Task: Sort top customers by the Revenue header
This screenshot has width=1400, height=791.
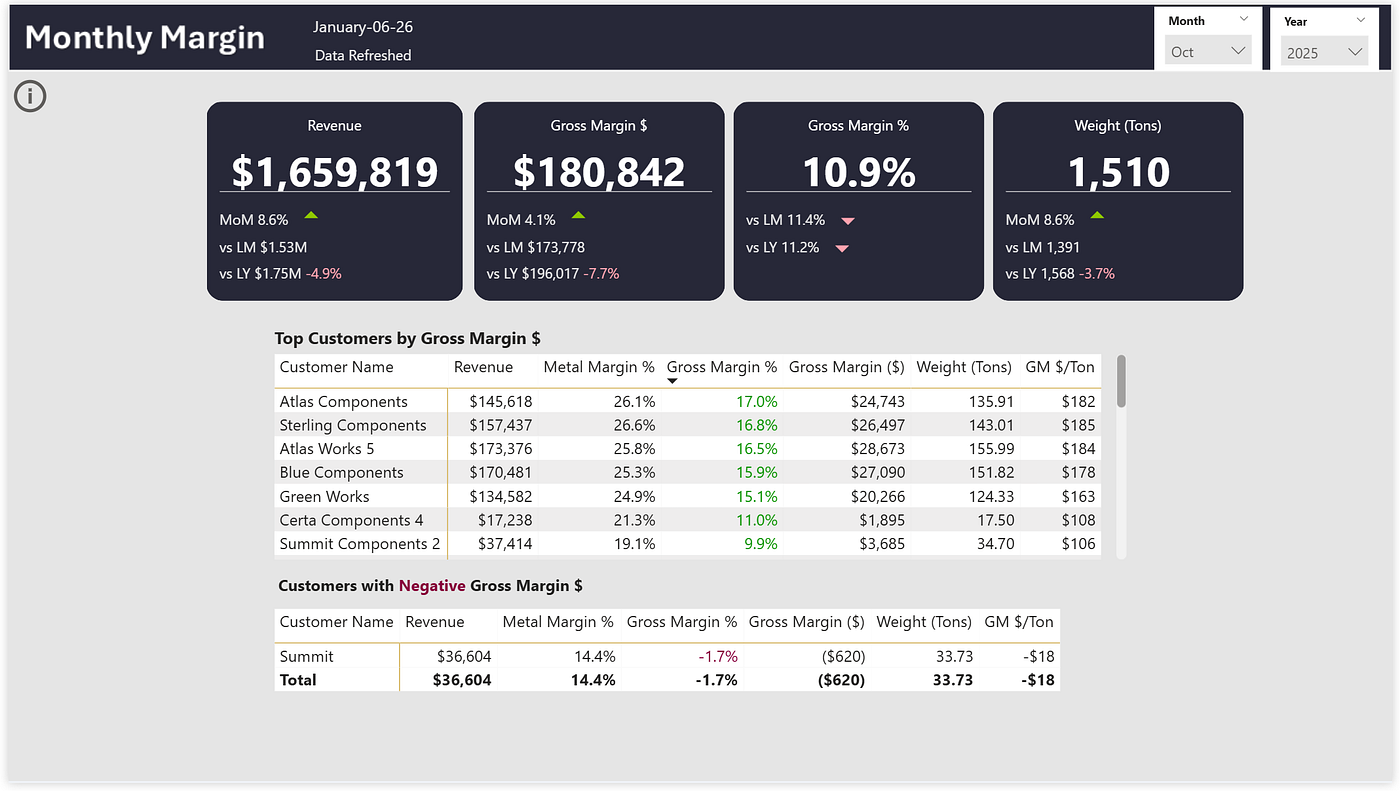Action: 483,367
